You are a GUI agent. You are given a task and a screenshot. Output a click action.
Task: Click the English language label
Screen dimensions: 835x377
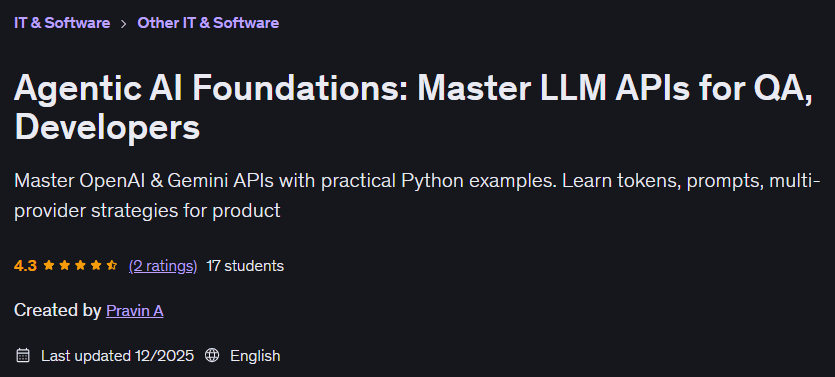coord(255,356)
